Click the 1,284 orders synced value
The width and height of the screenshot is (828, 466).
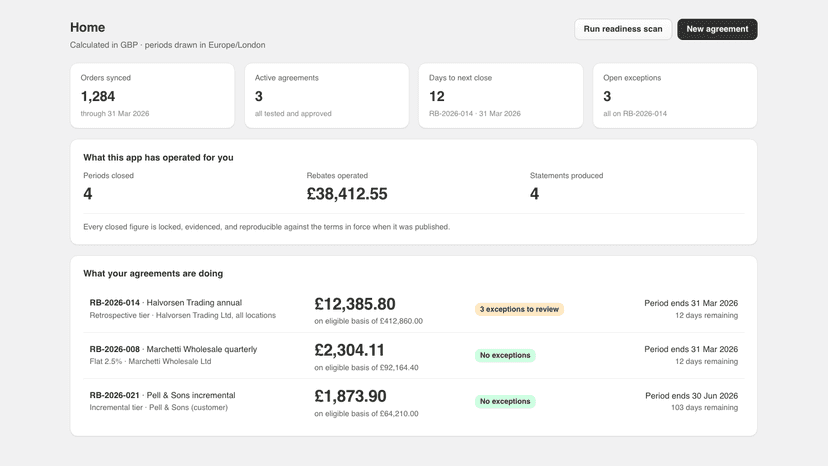pyautogui.click(x=98, y=96)
